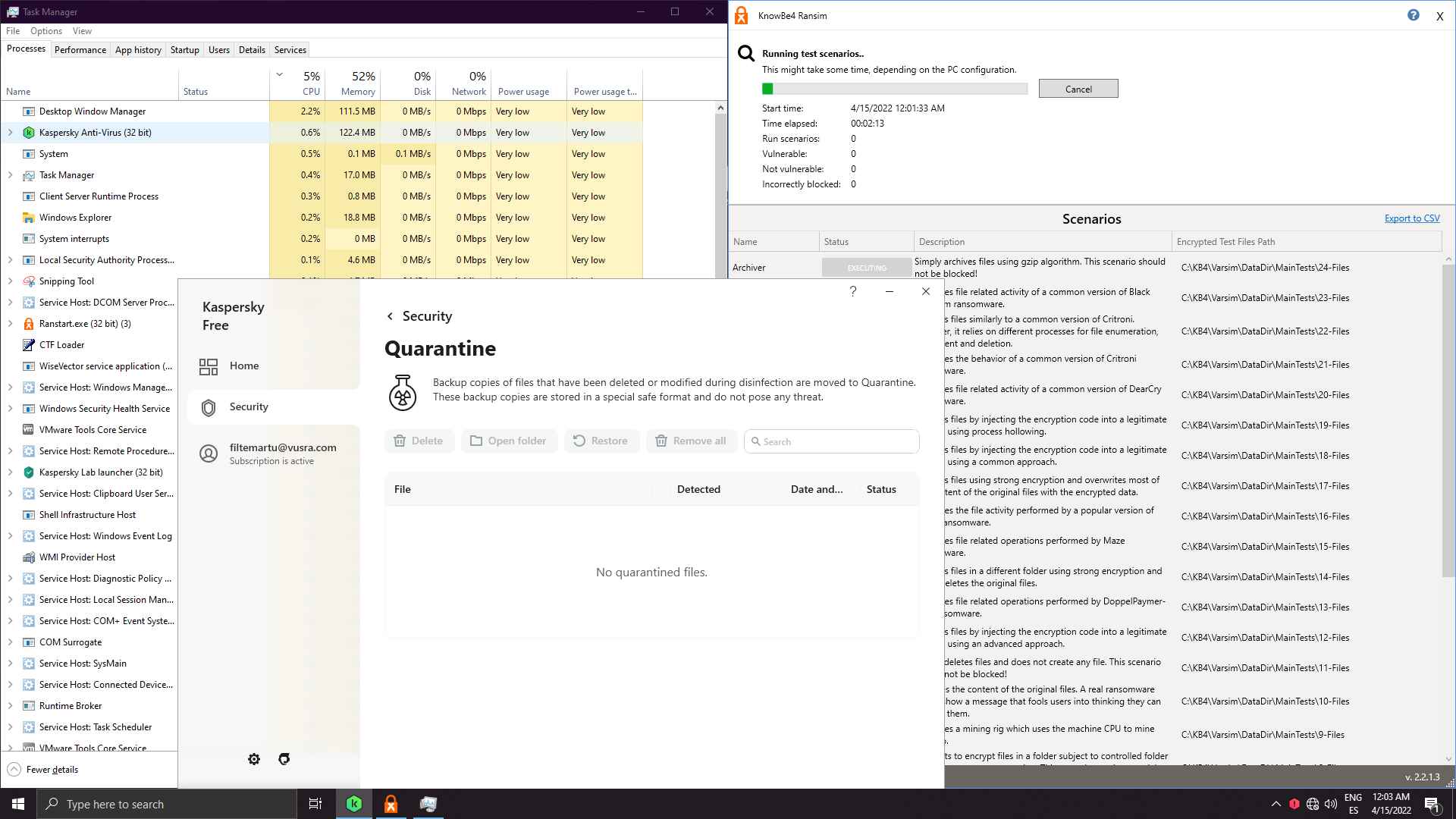Image resolution: width=1456 pixels, height=819 pixels.
Task: Select the Security shield icon in the sidebar
Action: [209, 407]
